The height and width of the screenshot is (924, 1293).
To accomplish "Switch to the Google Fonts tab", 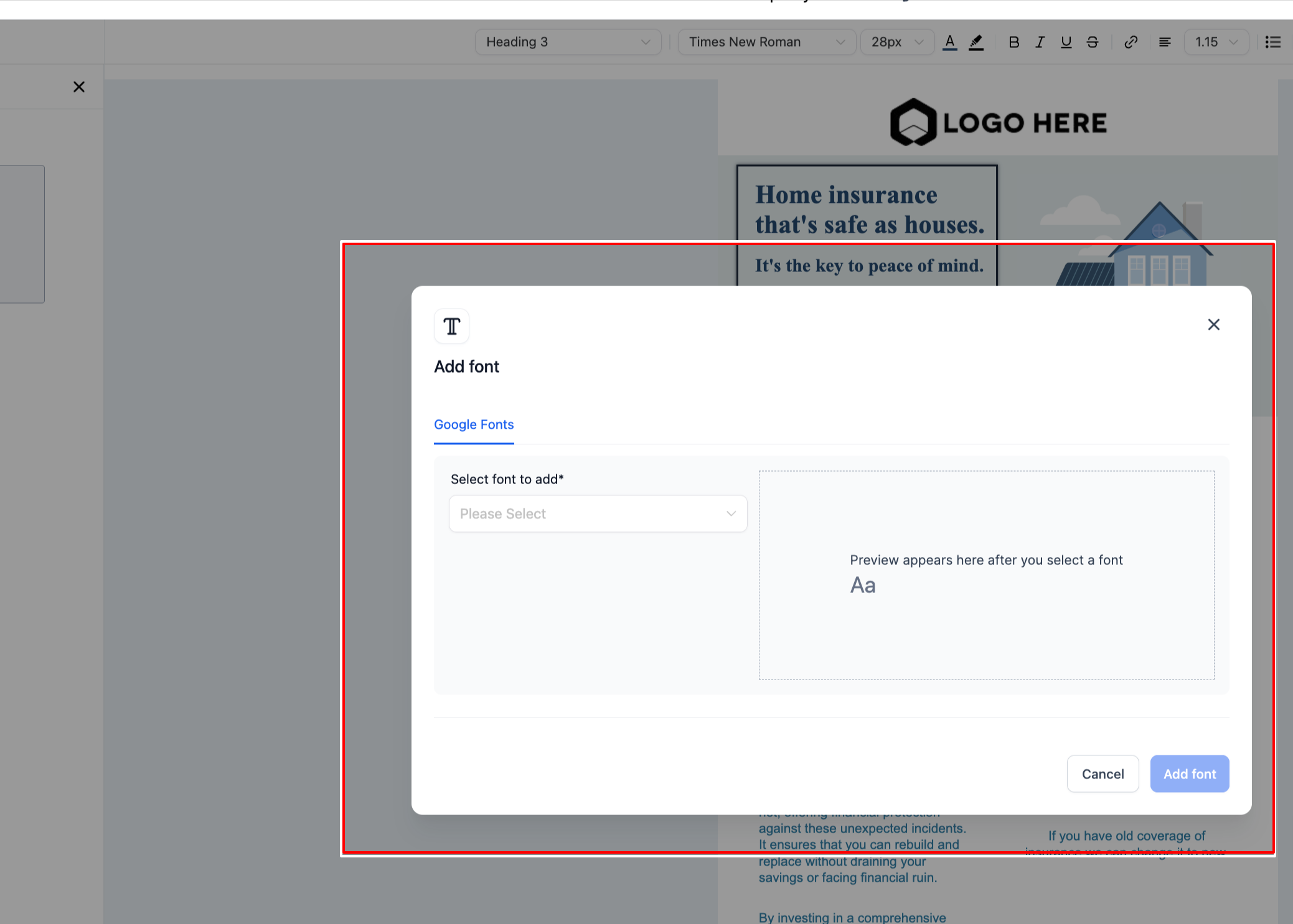I will coord(473,425).
